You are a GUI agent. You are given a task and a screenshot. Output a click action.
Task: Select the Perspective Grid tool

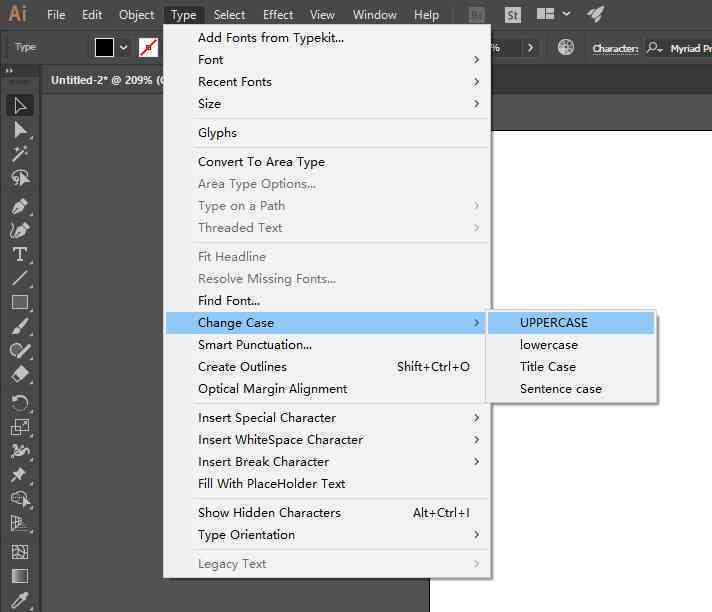pyautogui.click(x=20, y=523)
